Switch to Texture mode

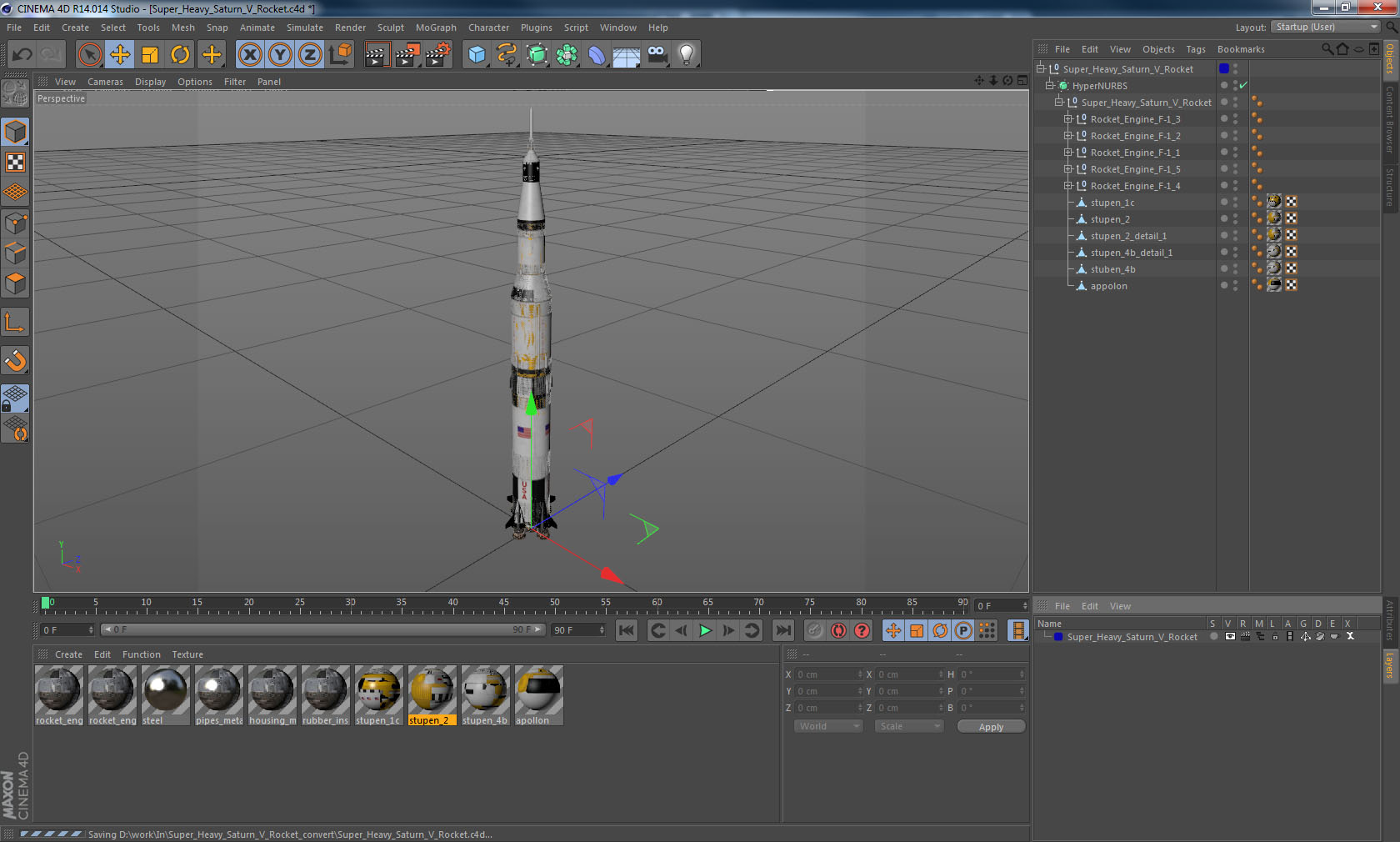point(15,162)
